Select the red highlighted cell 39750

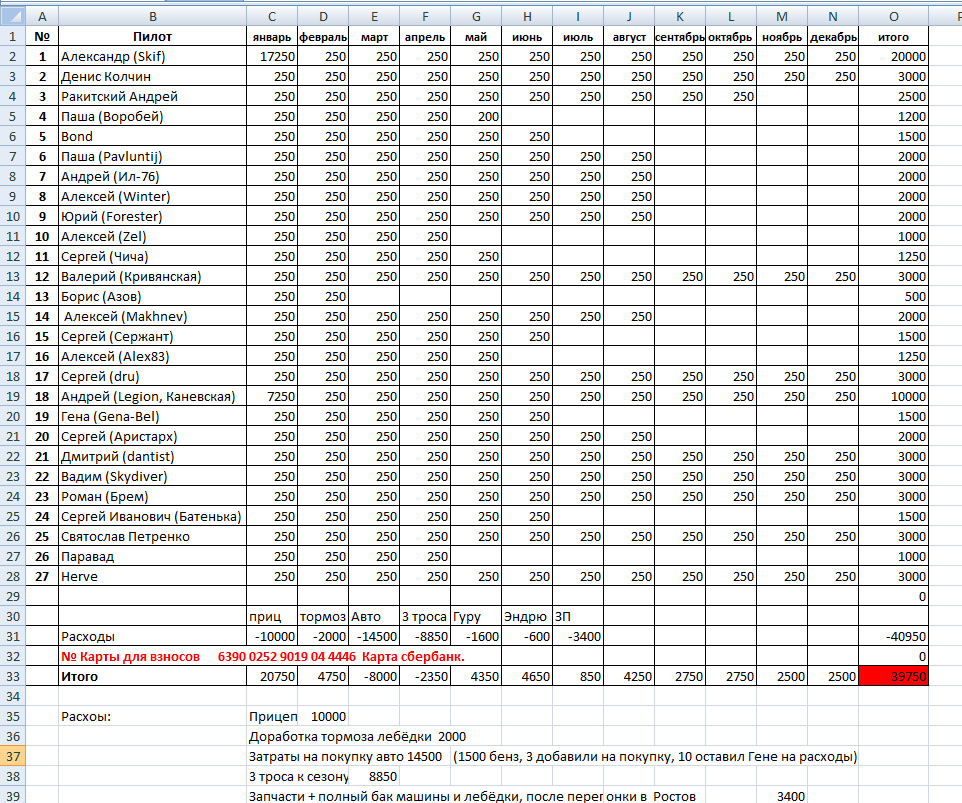893,676
